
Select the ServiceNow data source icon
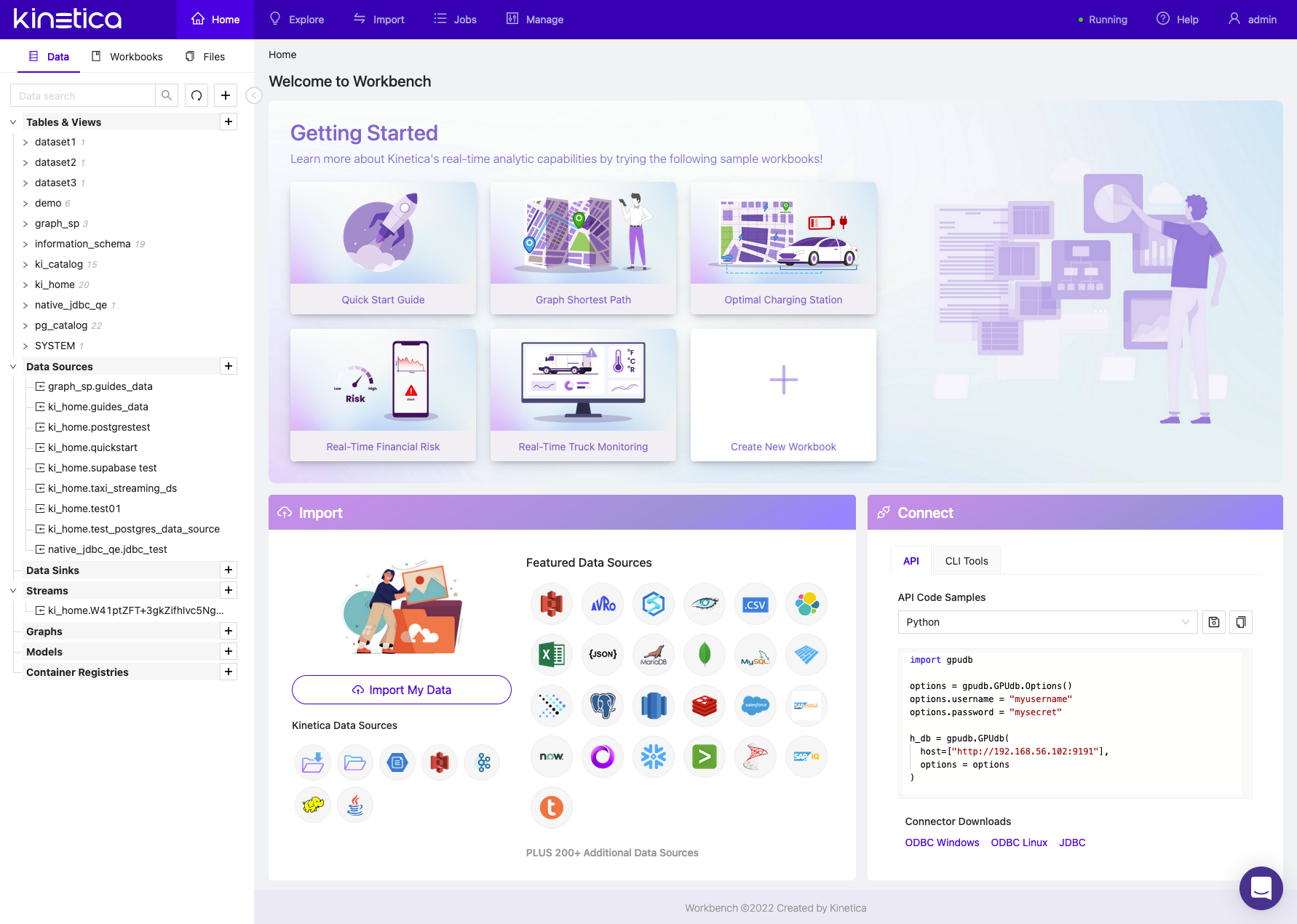click(x=552, y=757)
